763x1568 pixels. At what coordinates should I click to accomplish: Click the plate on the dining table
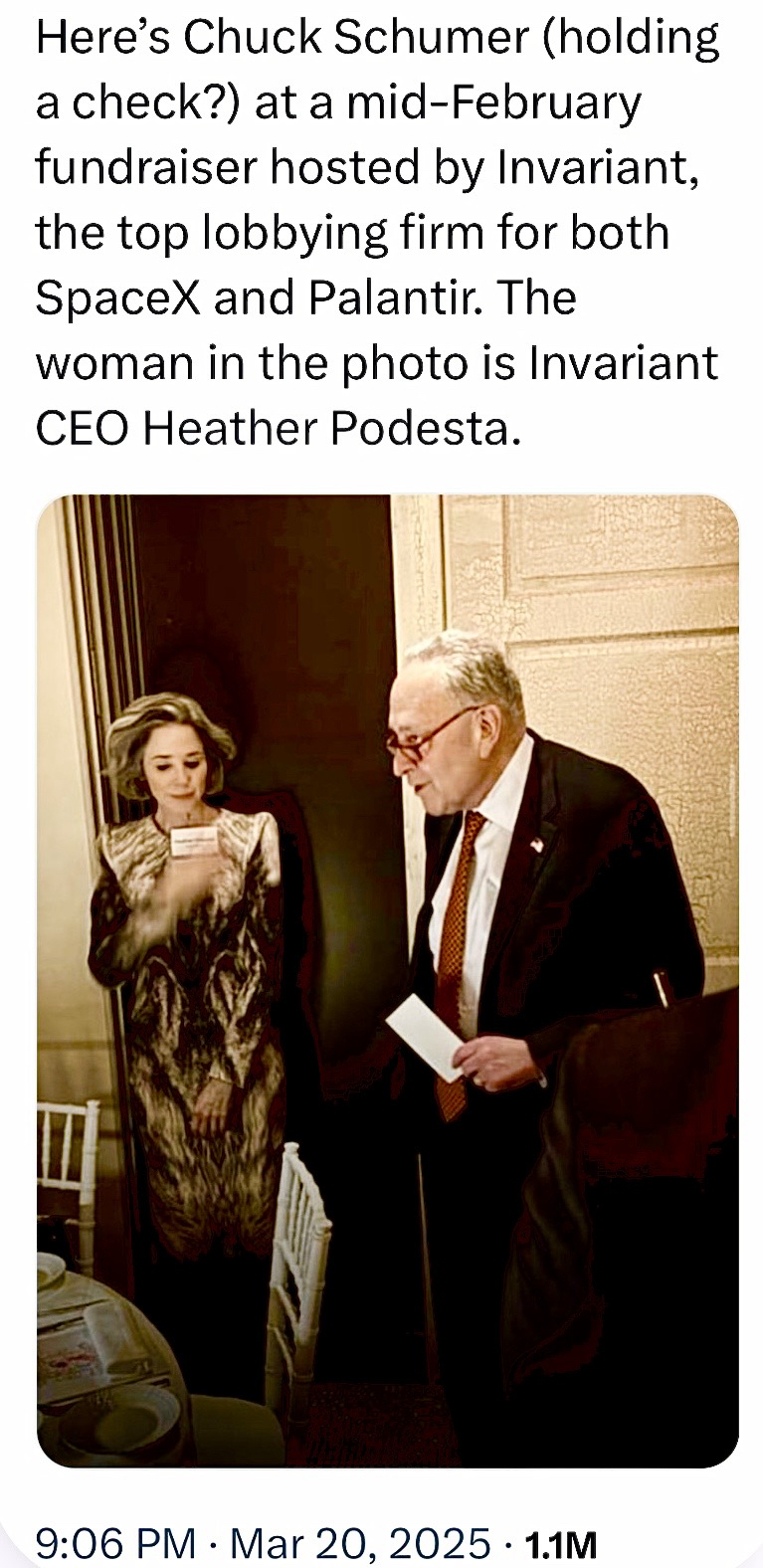[119, 1418]
